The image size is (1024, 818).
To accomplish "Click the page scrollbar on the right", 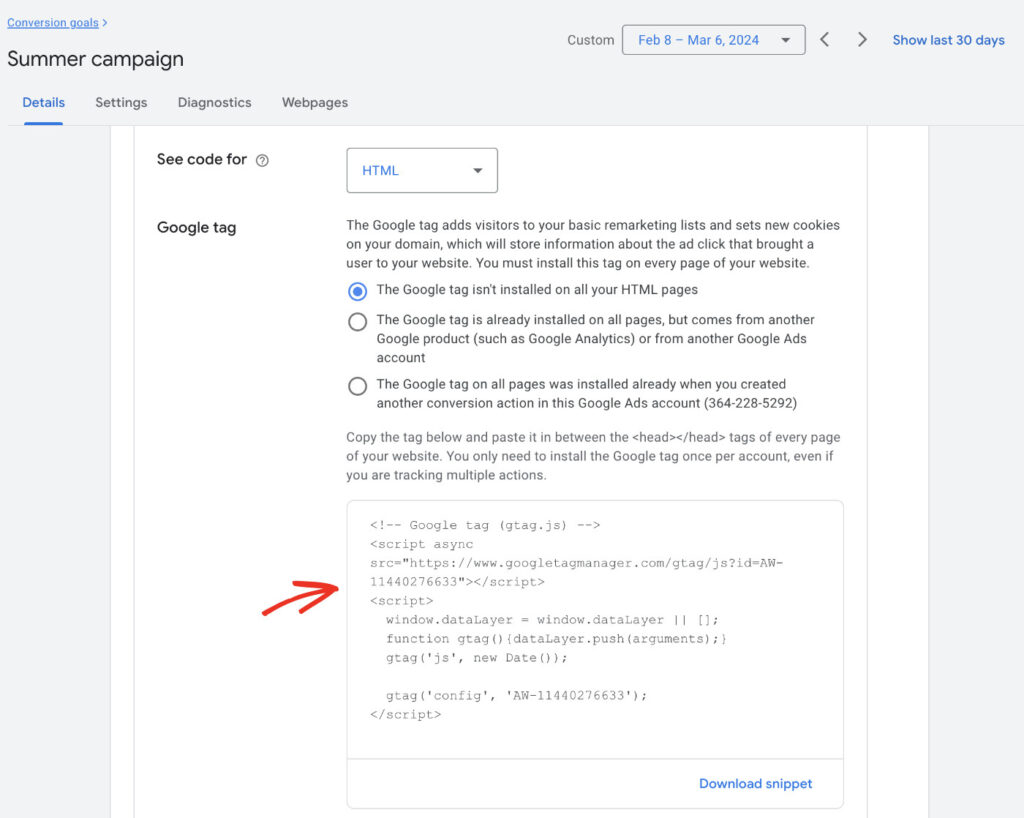I will click(1018, 400).
